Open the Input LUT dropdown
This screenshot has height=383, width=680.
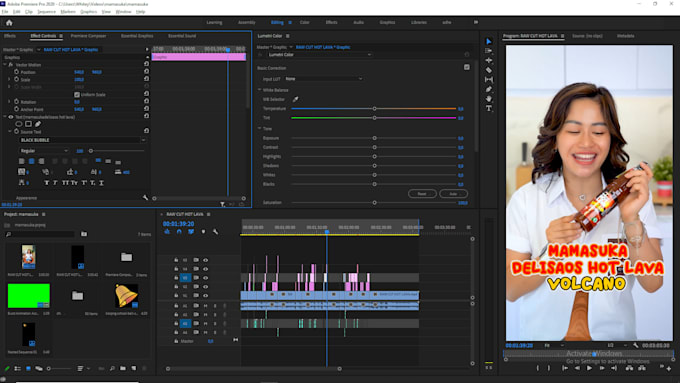[x=324, y=79]
